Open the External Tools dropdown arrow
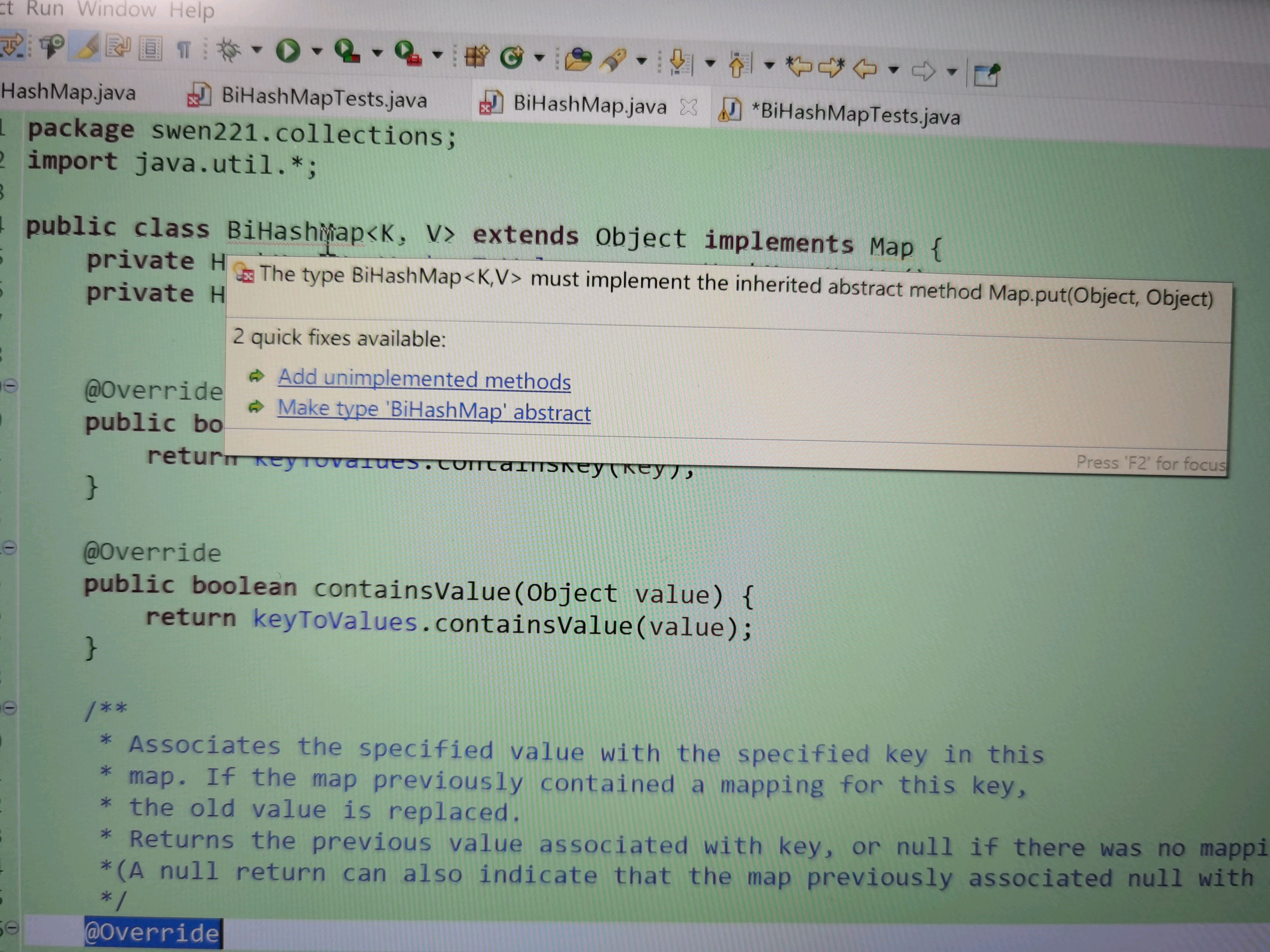 437,56
